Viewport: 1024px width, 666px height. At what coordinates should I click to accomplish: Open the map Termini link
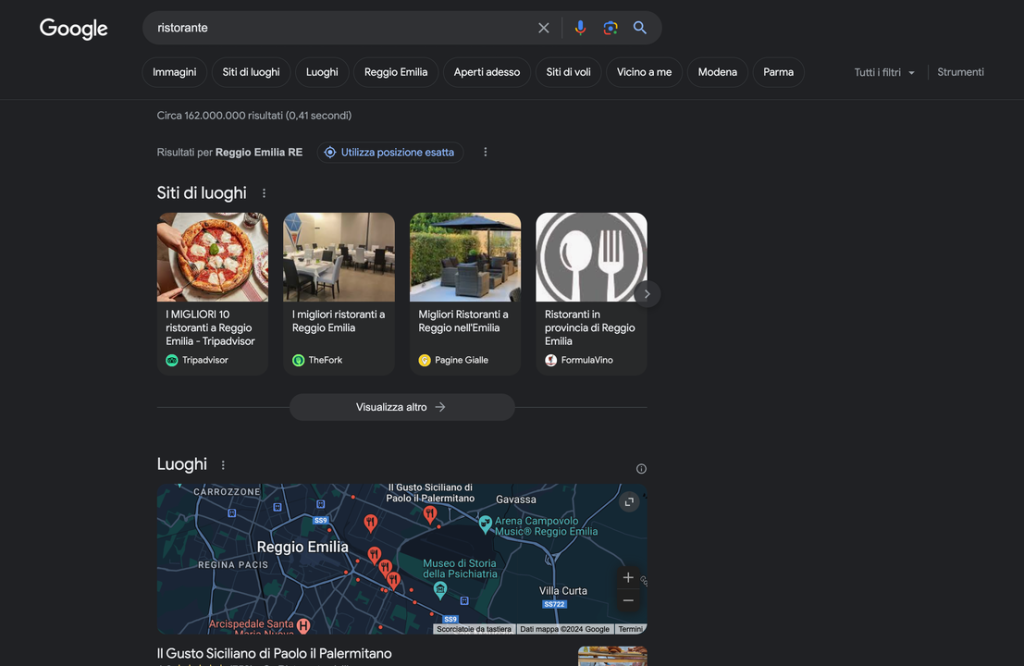click(630, 629)
